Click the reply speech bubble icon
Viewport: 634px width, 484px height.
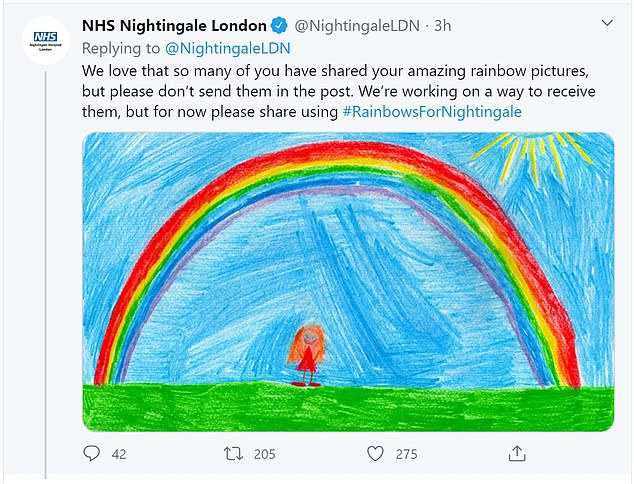coord(92,454)
